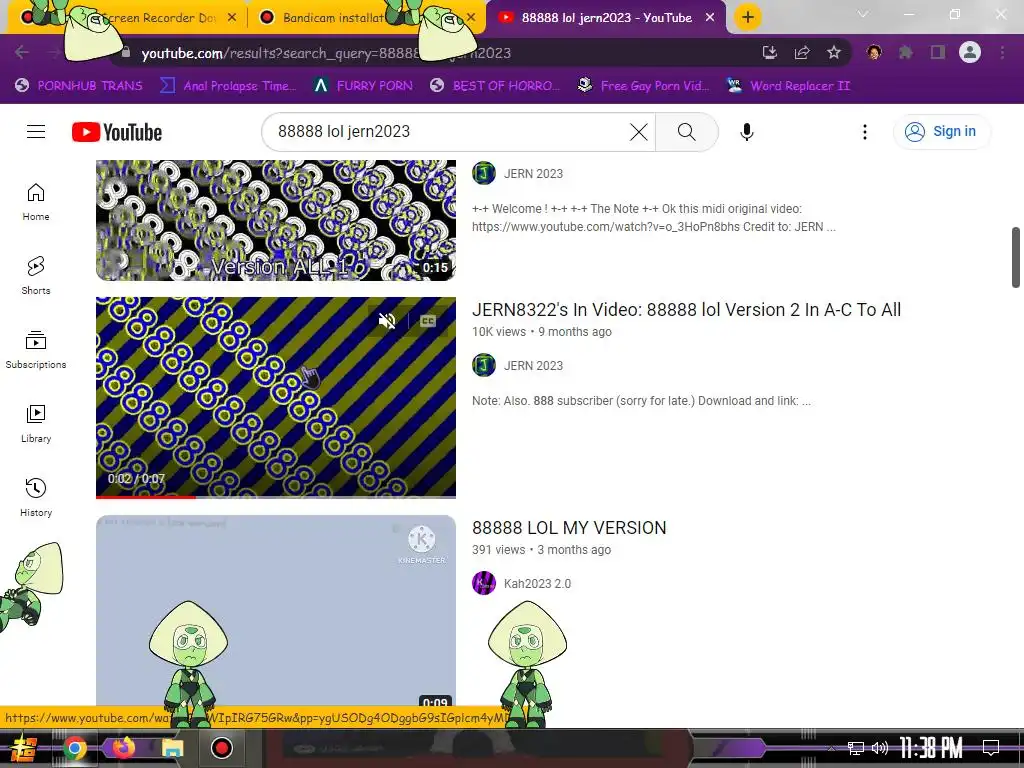The image size is (1024, 768).
Task: Open the Chrome profile avatar
Action: point(970,52)
